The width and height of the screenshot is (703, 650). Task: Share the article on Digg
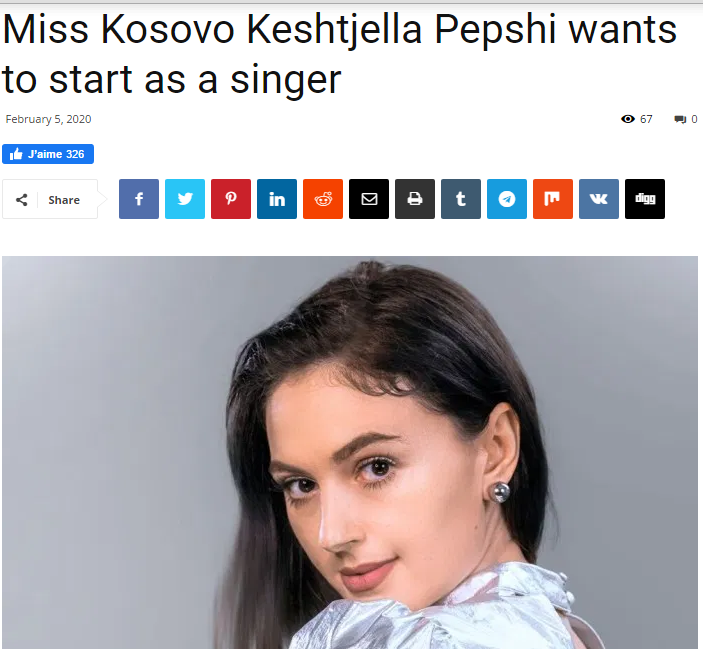(645, 199)
